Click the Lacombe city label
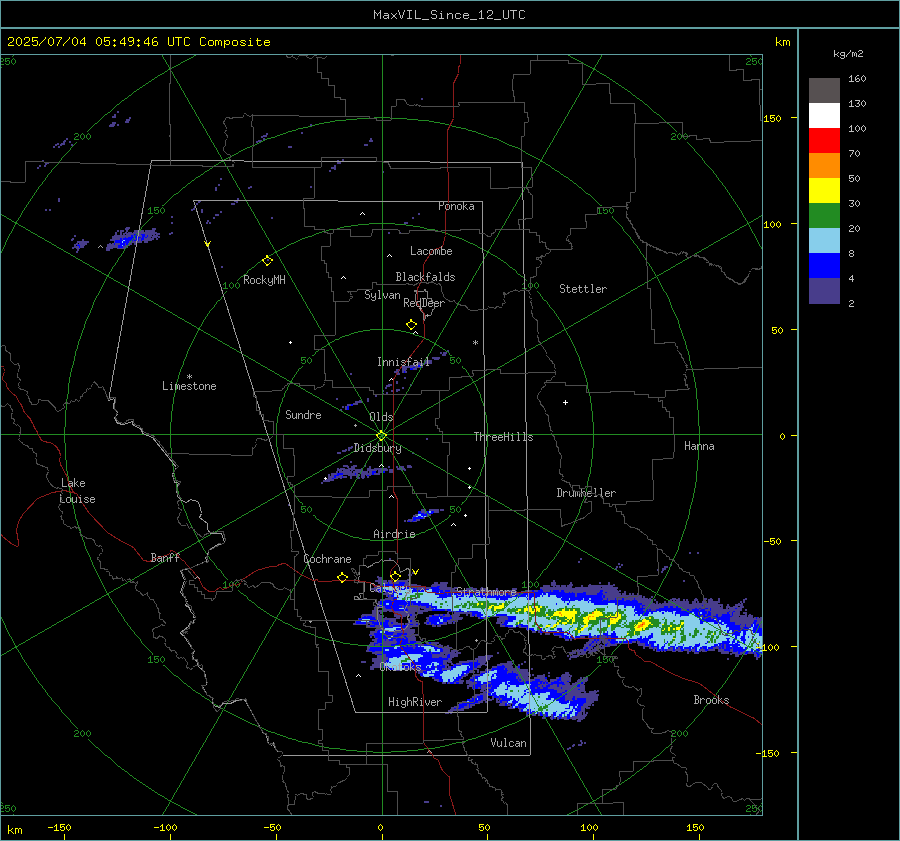The height and width of the screenshot is (841, 900). click(x=431, y=251)
